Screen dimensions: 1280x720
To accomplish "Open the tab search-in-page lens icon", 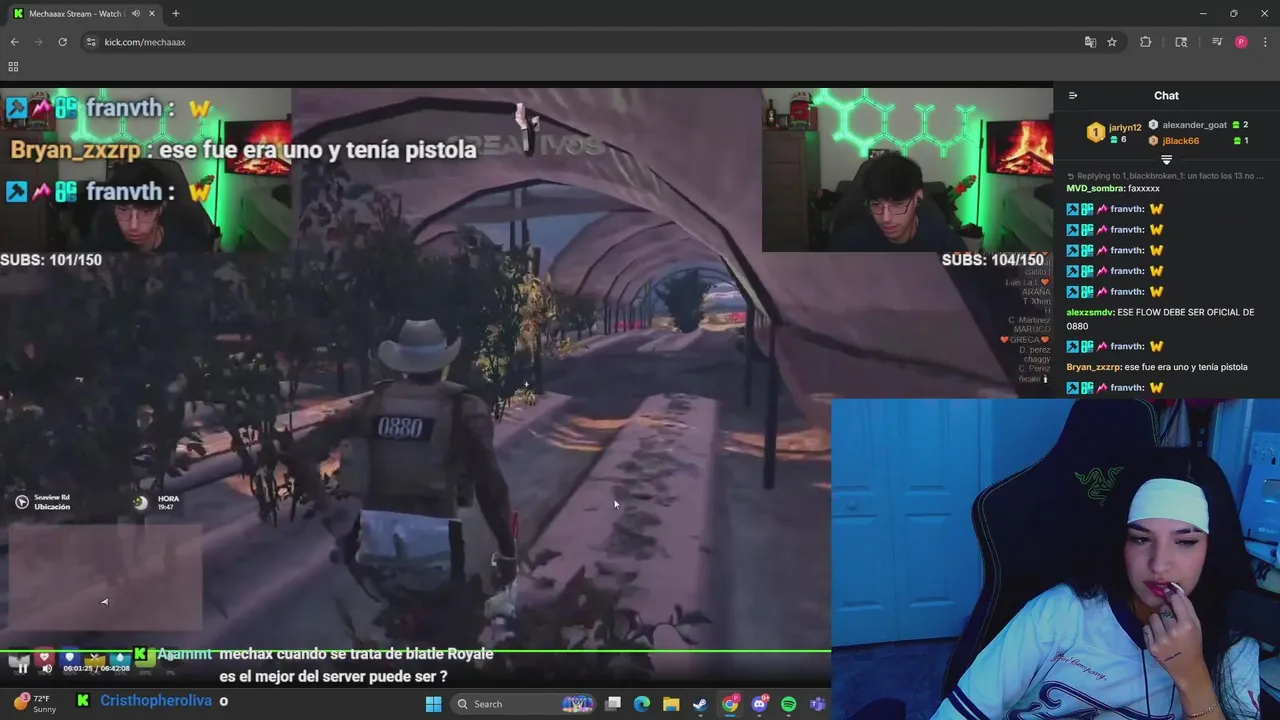I will (x=1181, y=42).
